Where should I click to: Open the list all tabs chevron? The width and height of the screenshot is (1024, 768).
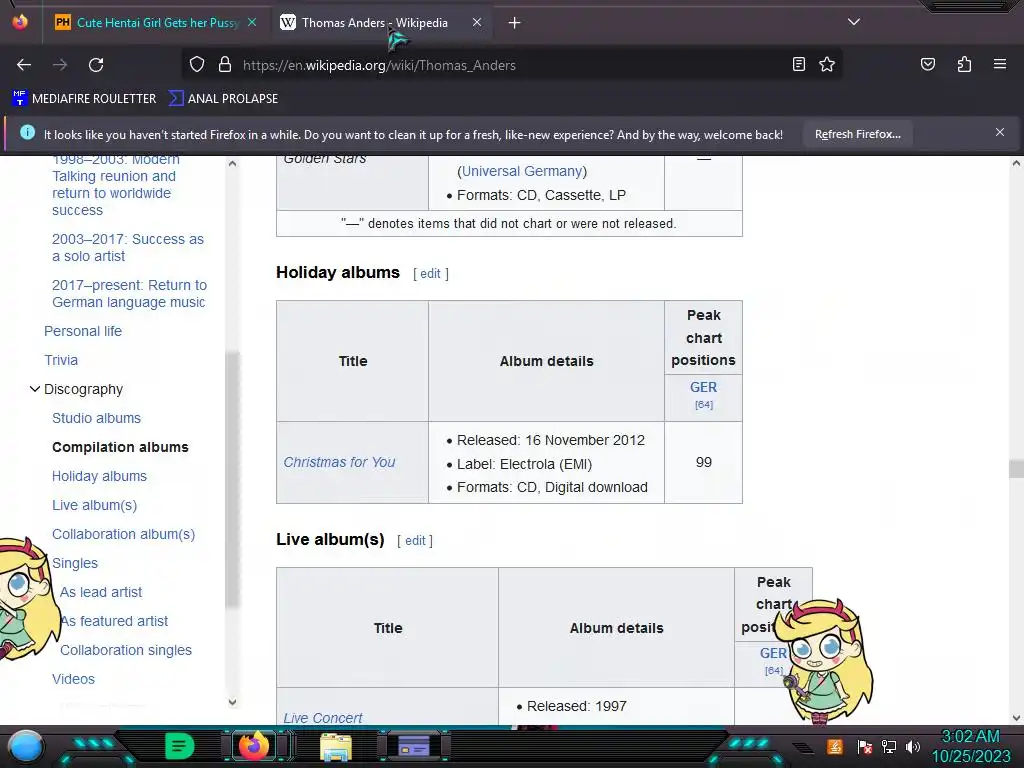pyautogui.click(x=854, y=22)
